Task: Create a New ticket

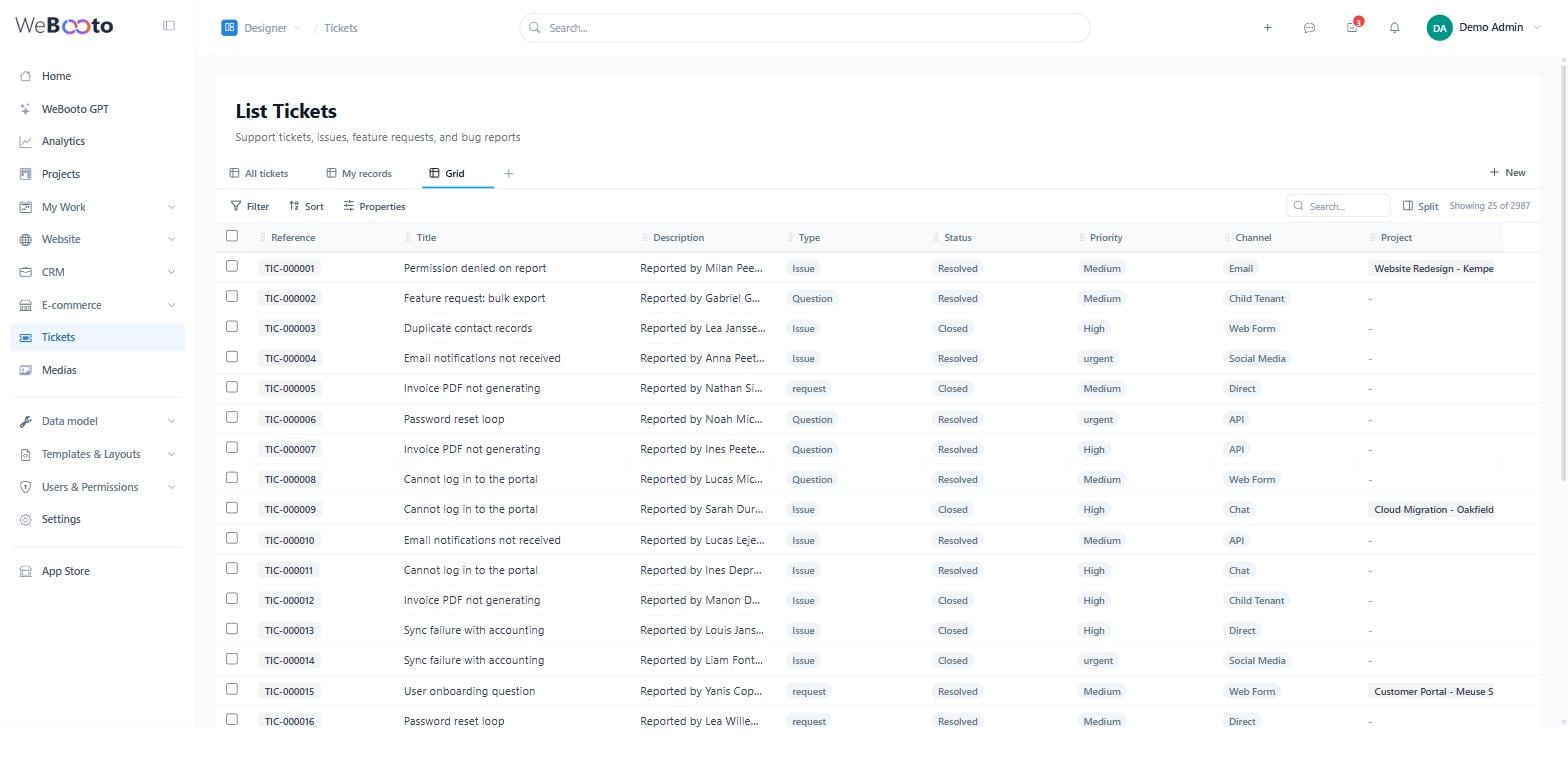Action: click(1508, 172)
